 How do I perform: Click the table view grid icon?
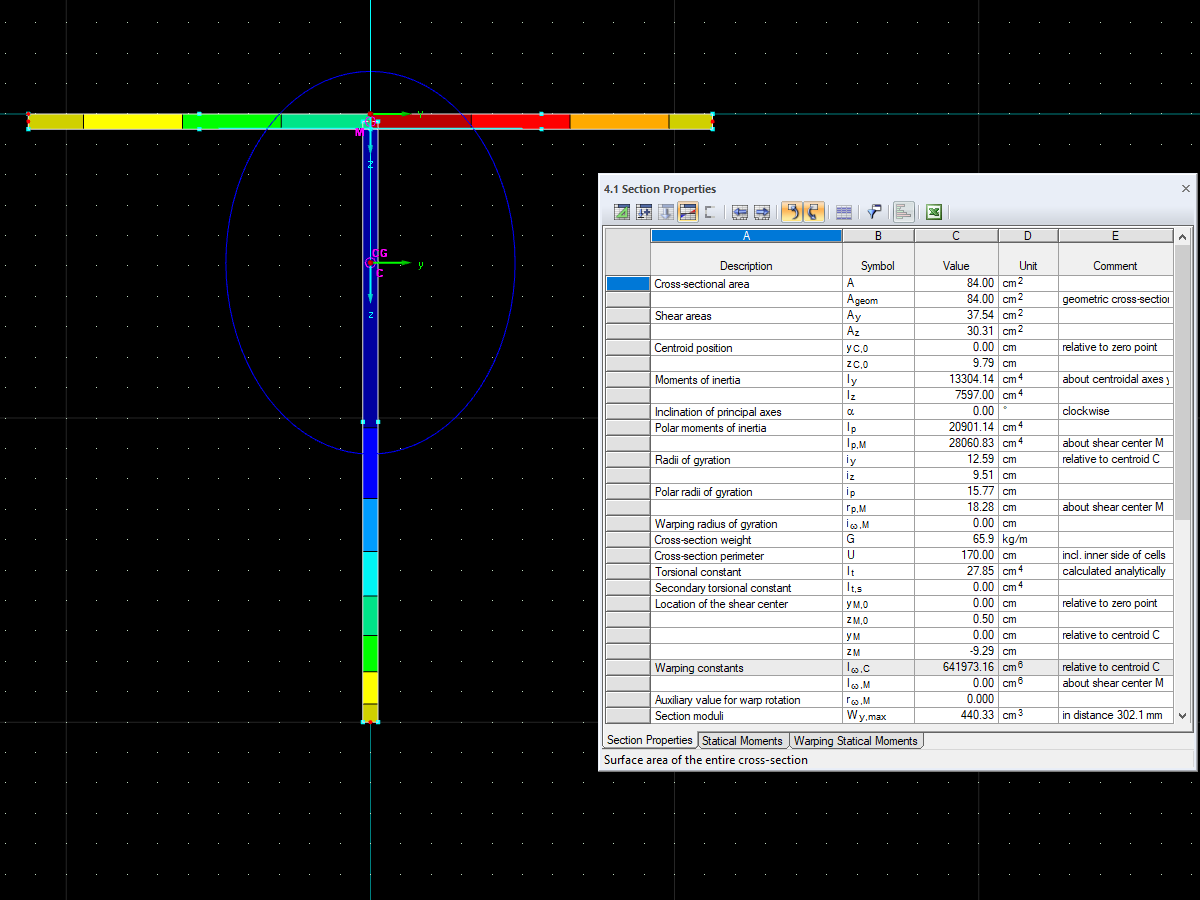(x=843, y=211)
